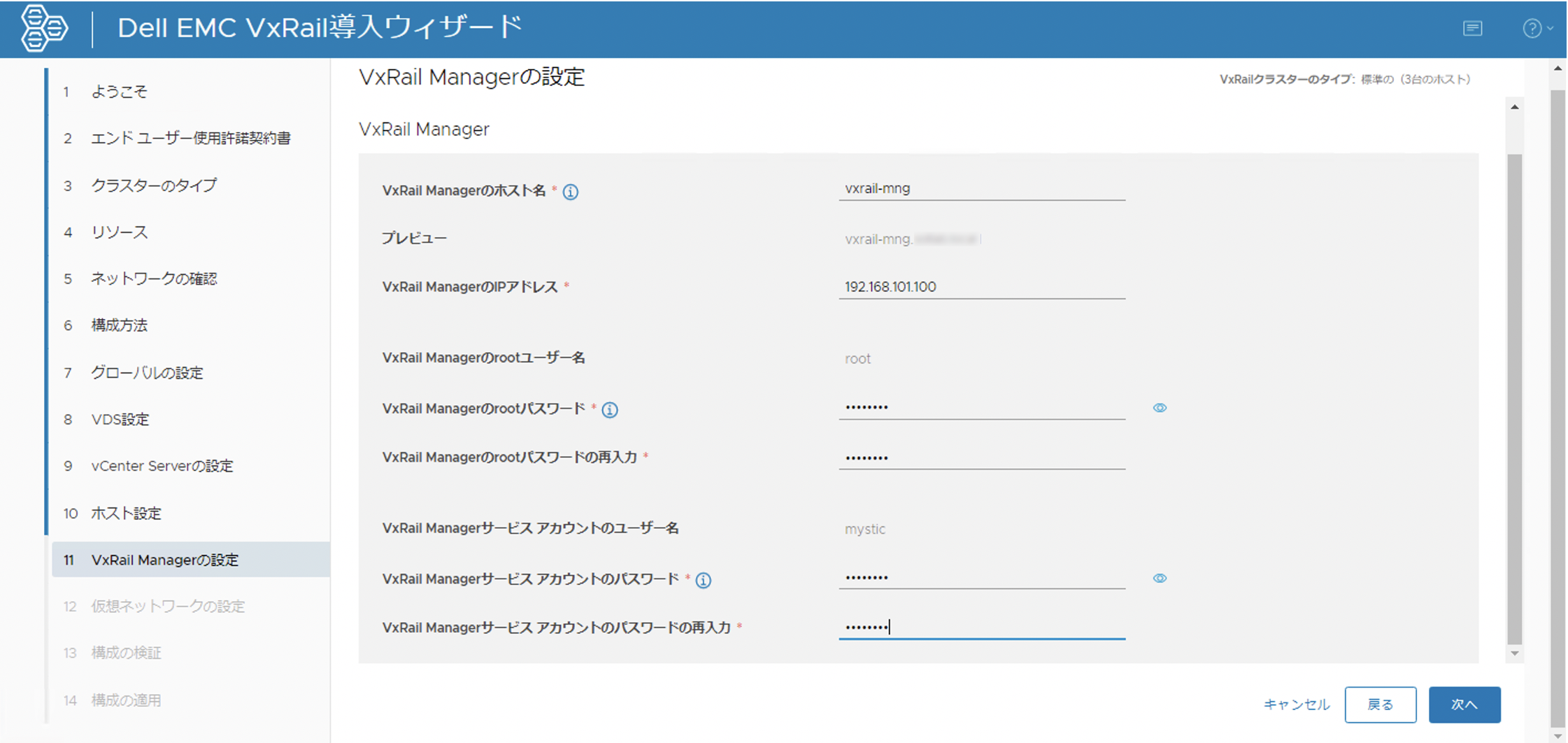
Task: Click info icon beside rootパスワード label
Action: (610, 410)
